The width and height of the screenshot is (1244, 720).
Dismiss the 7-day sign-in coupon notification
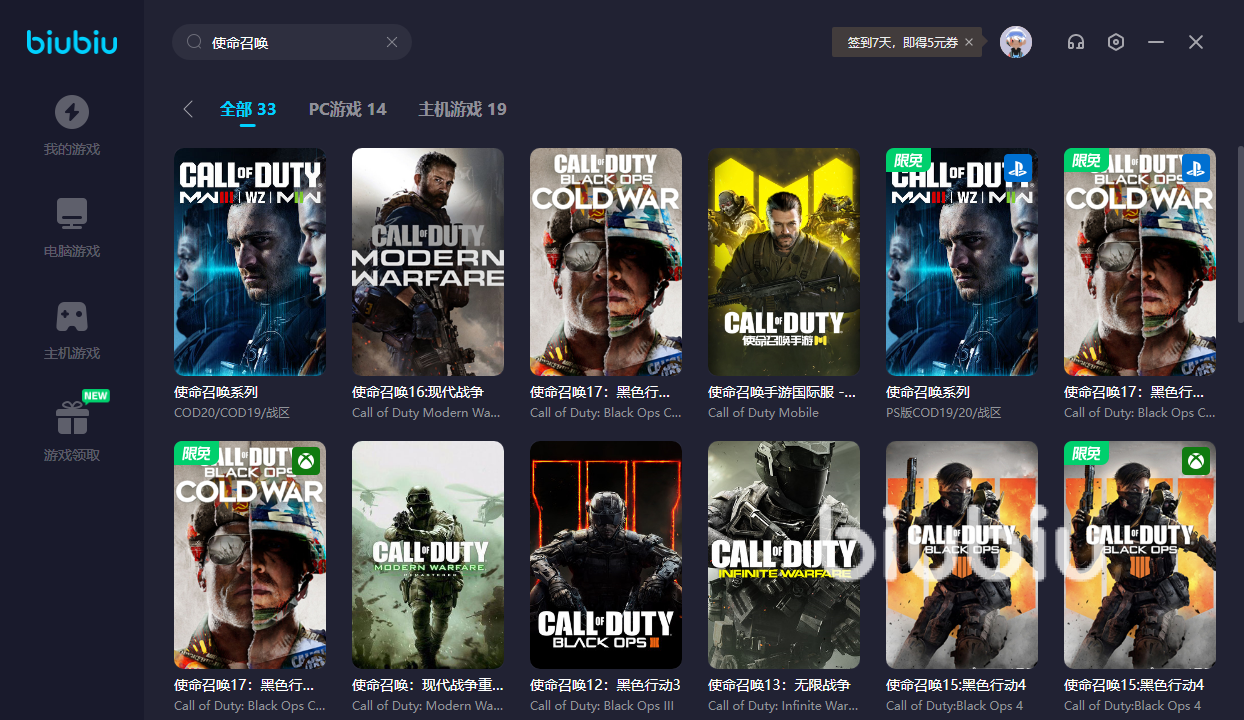pyautogui.click(x=969, y=42)
